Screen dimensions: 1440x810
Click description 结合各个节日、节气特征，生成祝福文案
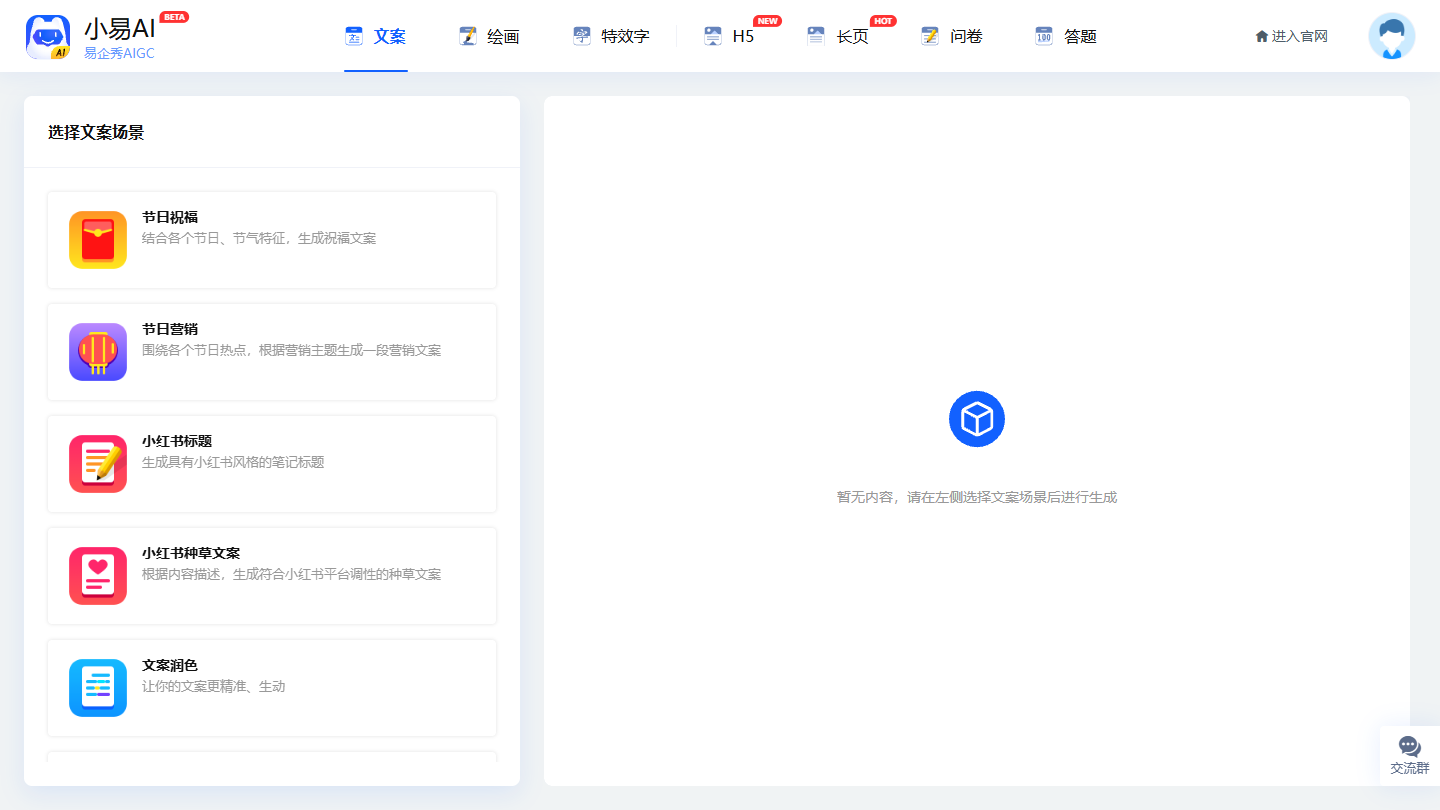259,238
